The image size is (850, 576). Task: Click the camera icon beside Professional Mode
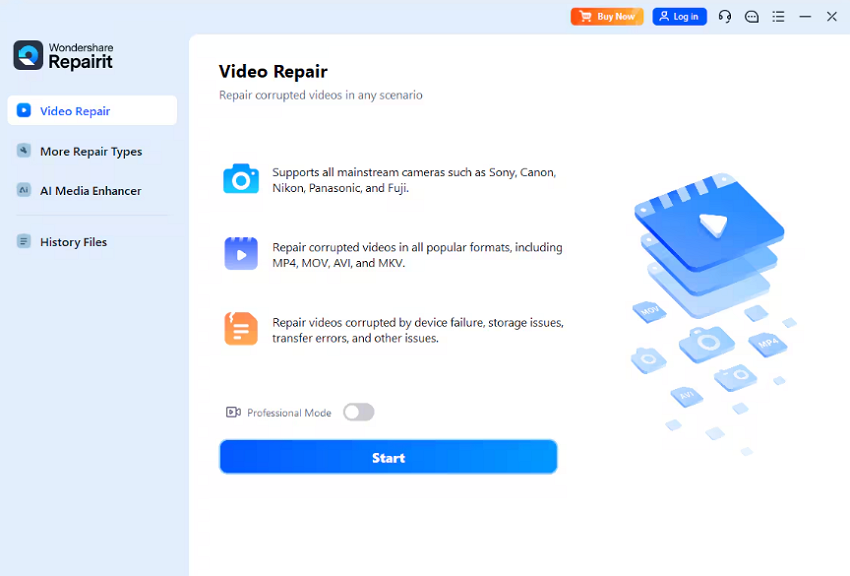point(233,412)
